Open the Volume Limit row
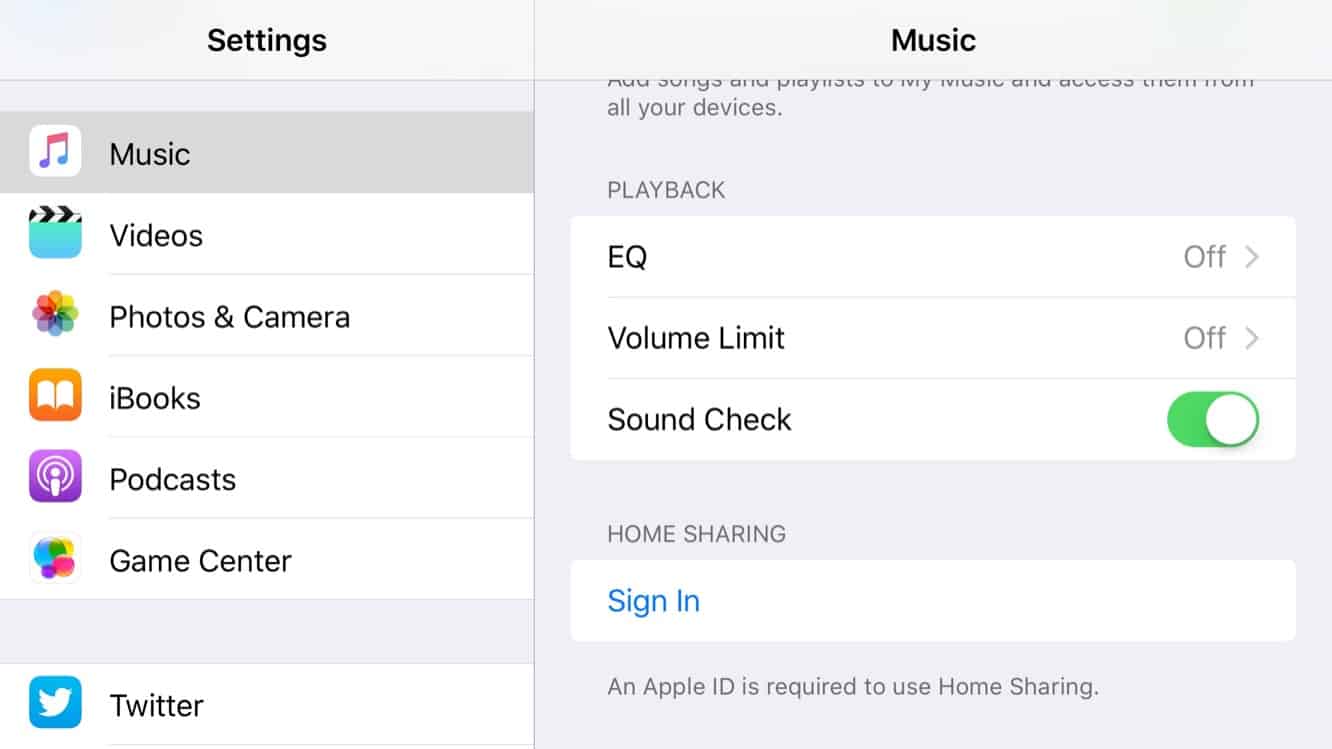Viewport: 1332px width, 749px height. coord(696,338)
